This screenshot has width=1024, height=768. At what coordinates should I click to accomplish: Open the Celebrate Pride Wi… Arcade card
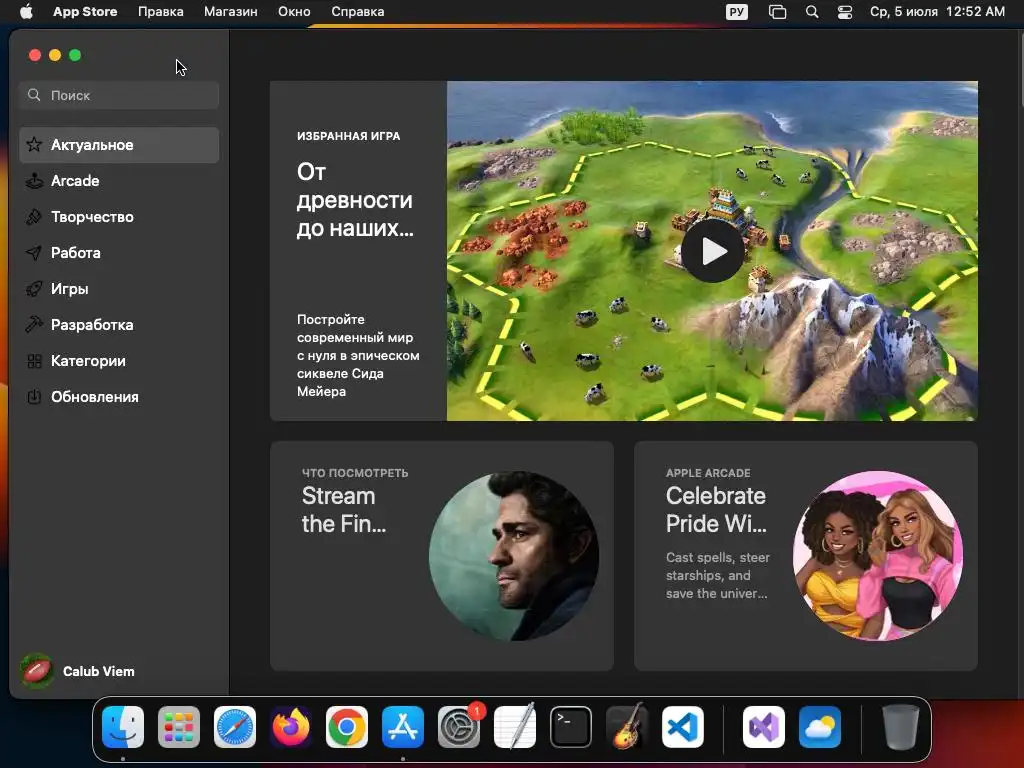[806, 556]
